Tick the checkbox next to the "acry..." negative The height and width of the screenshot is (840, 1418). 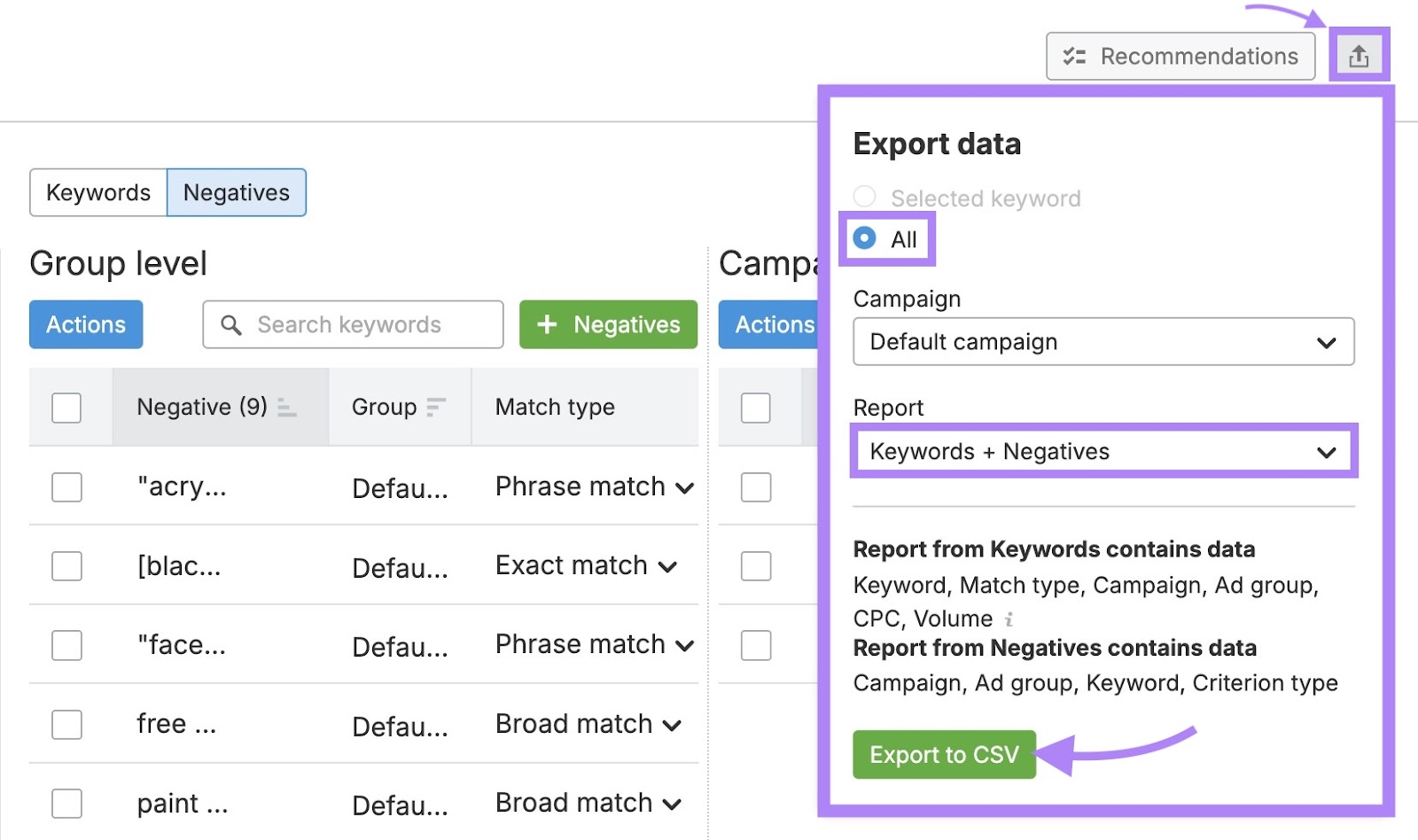[x=66, y=486]
